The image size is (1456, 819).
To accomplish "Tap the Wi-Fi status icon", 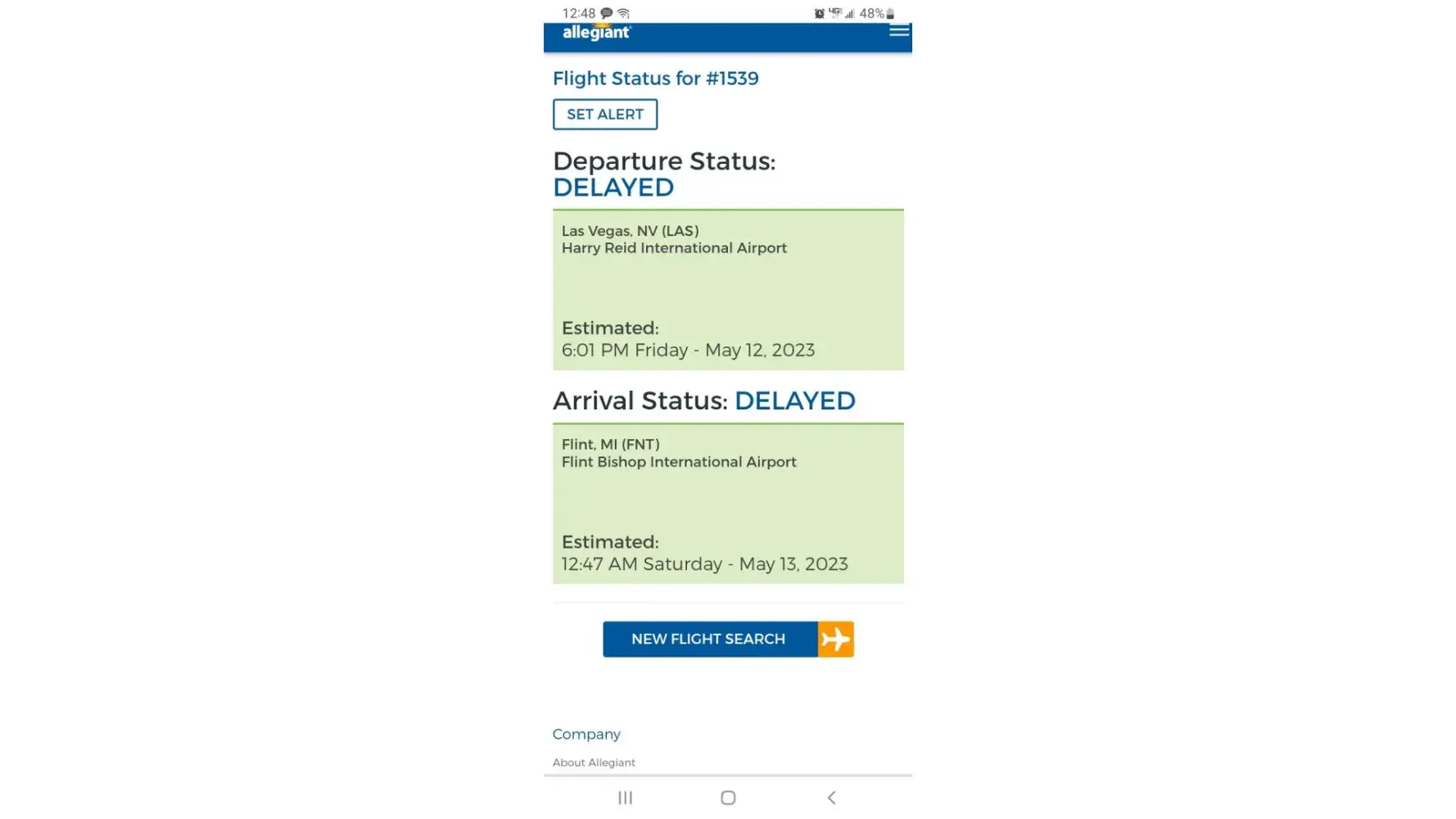I will tap(624, 13).
